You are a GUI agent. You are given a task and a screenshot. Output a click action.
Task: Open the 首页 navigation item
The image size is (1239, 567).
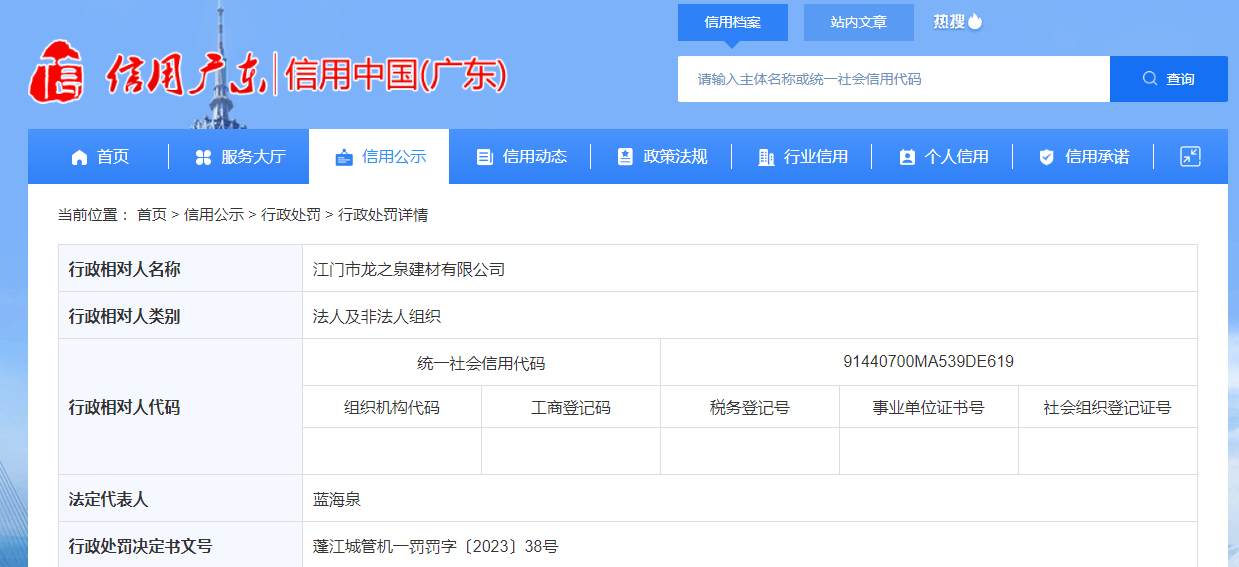[x=100, y=157]
